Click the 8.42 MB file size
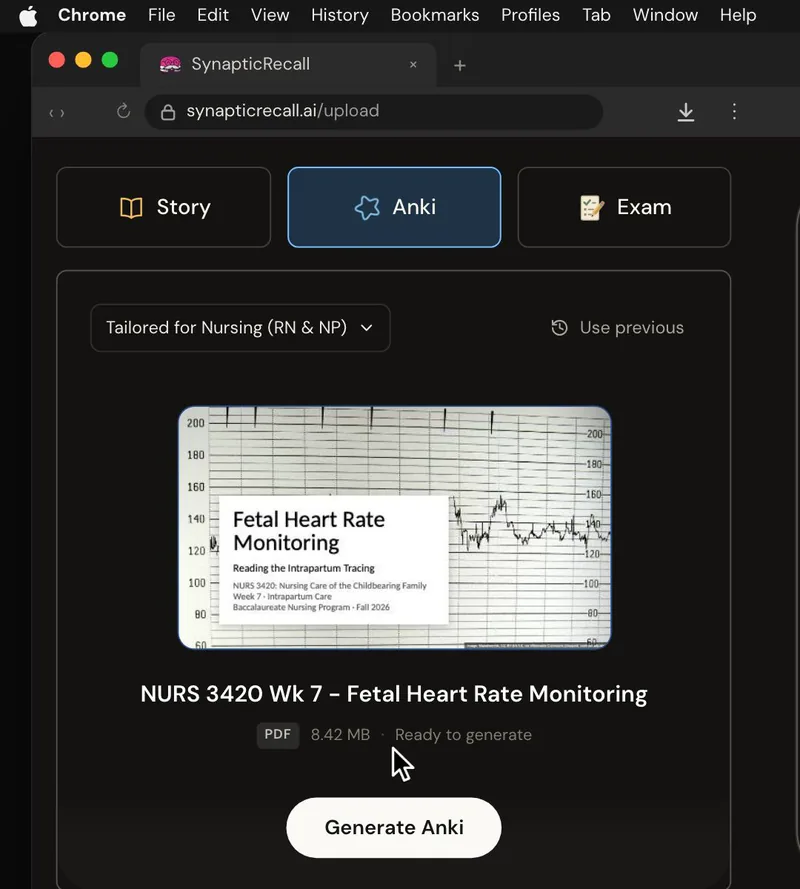Screen dimensions: 800x889 click(340, 735)
